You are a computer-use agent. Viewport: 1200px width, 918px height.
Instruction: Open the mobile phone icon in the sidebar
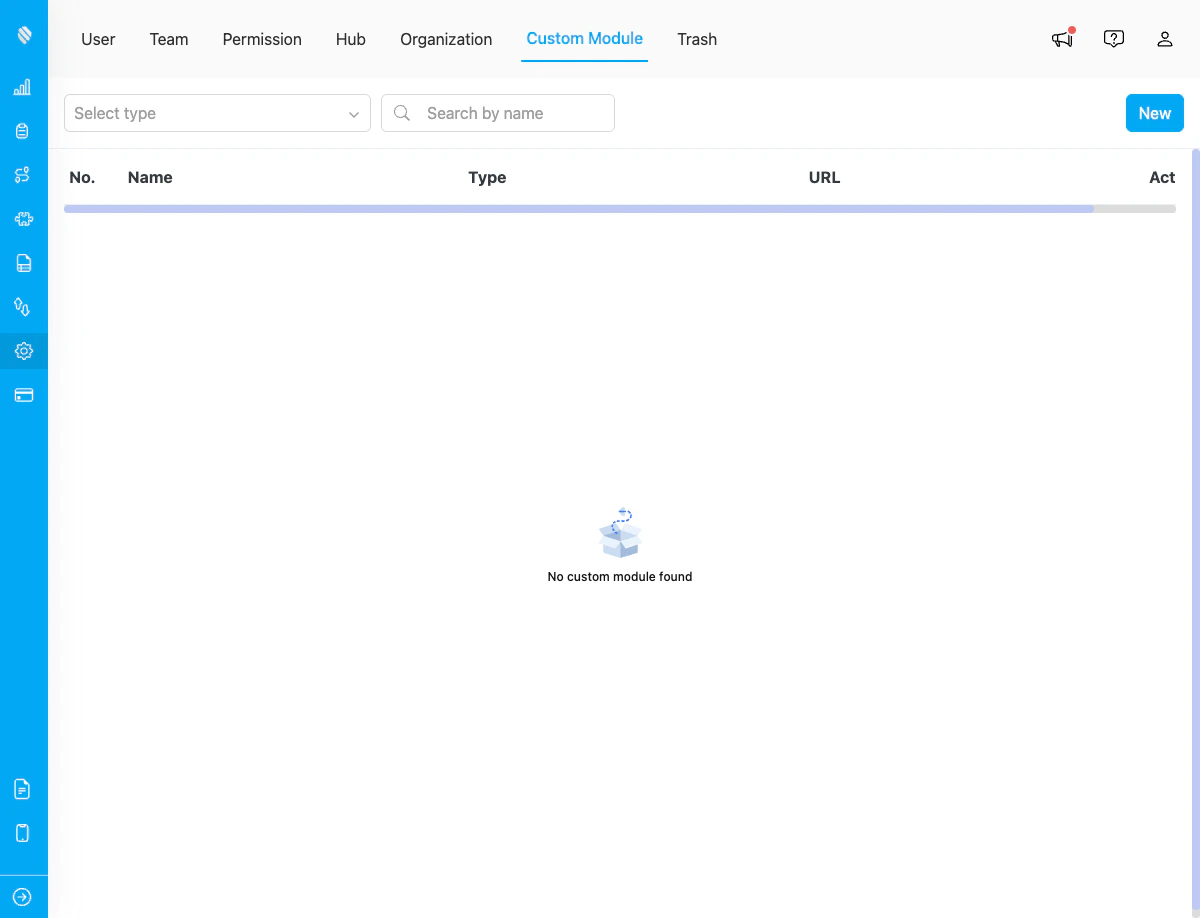[x=23, y=833]
